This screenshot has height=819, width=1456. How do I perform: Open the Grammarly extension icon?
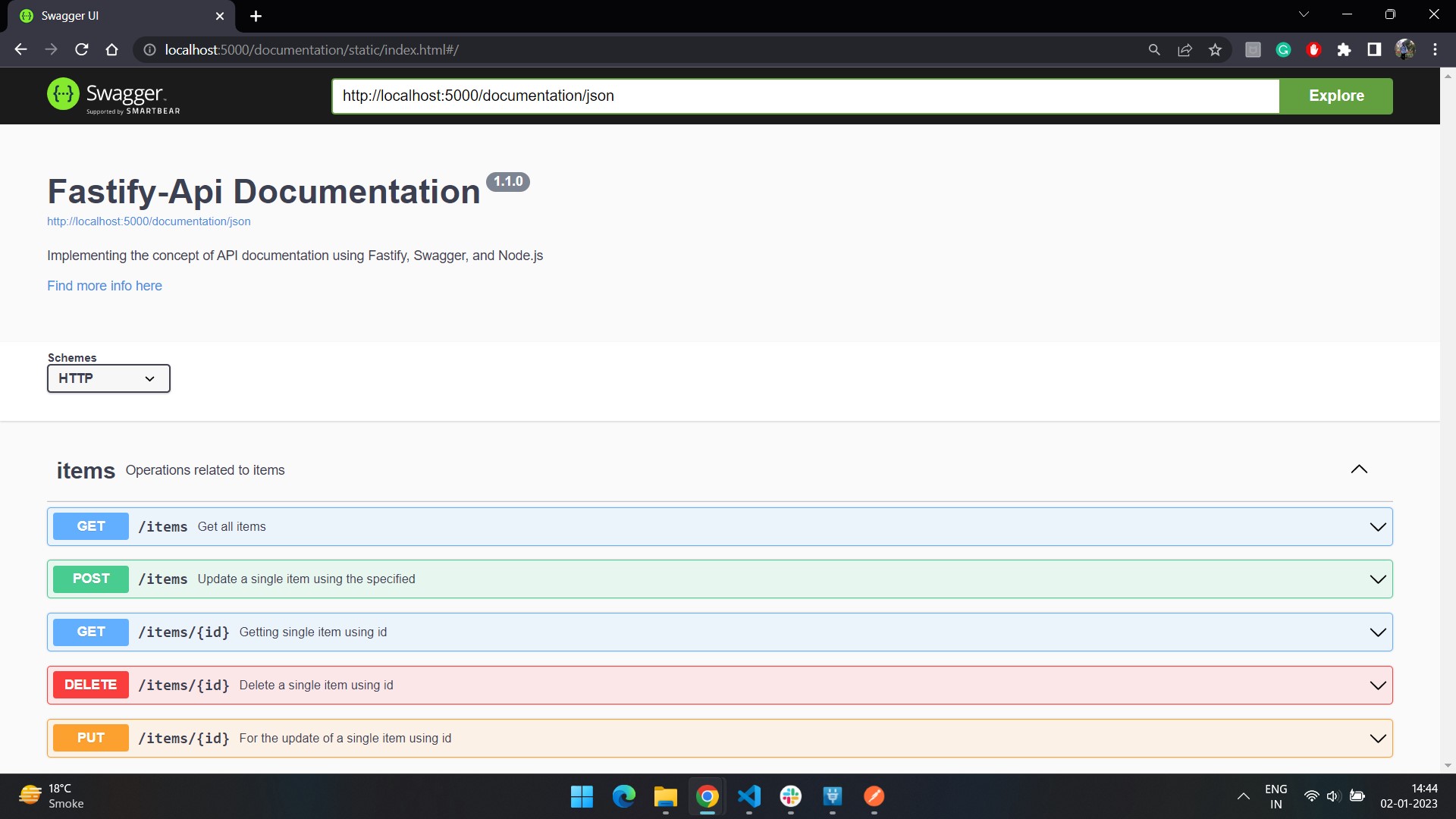[x=1283, y=50]
